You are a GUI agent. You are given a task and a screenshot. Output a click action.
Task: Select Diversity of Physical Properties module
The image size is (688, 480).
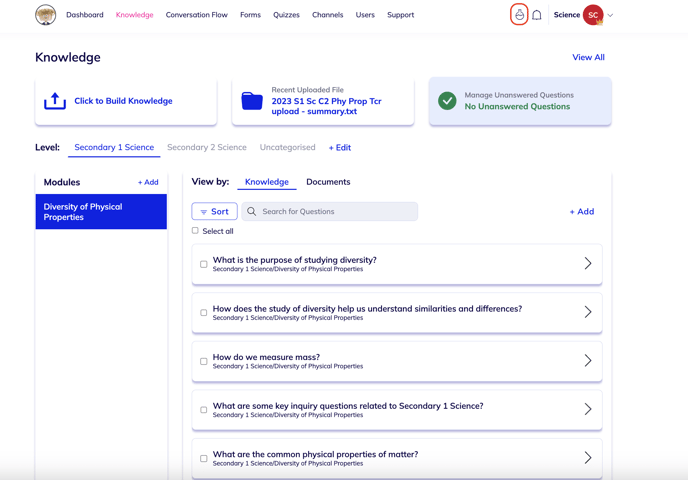(101, 211)
